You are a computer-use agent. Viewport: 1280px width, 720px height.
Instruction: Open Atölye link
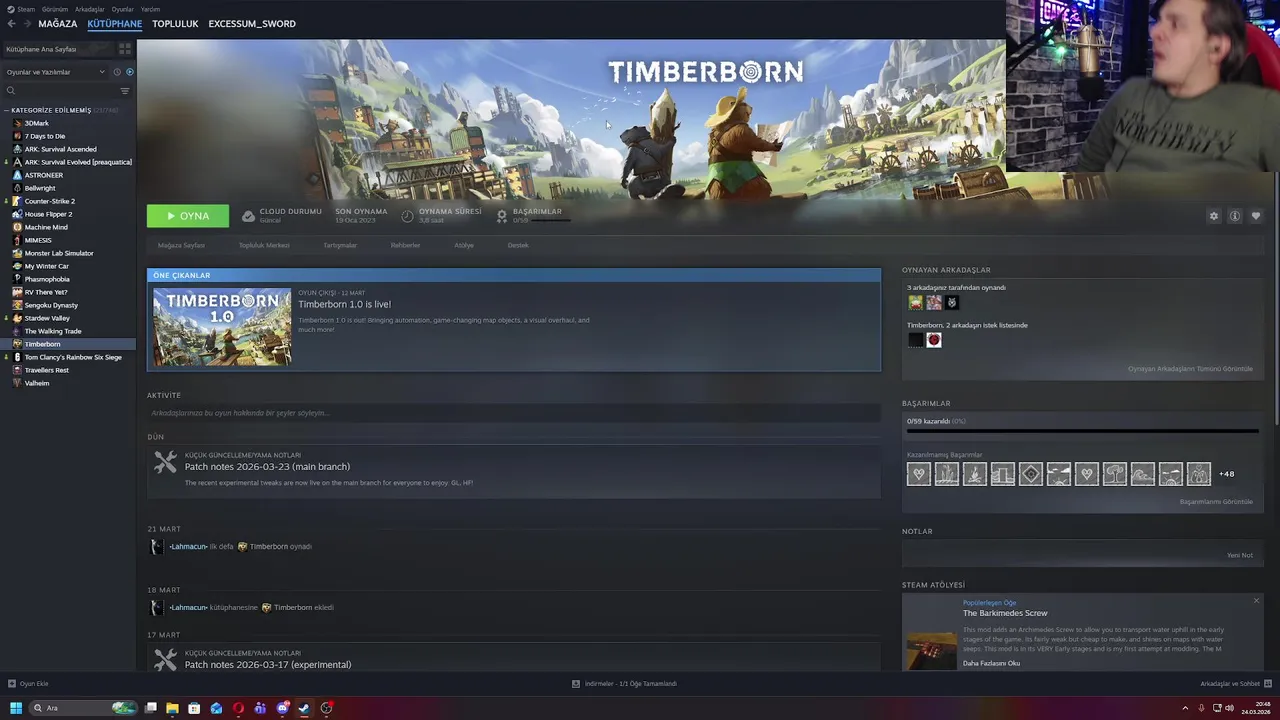pyautogui.click(x=464, y=245)
